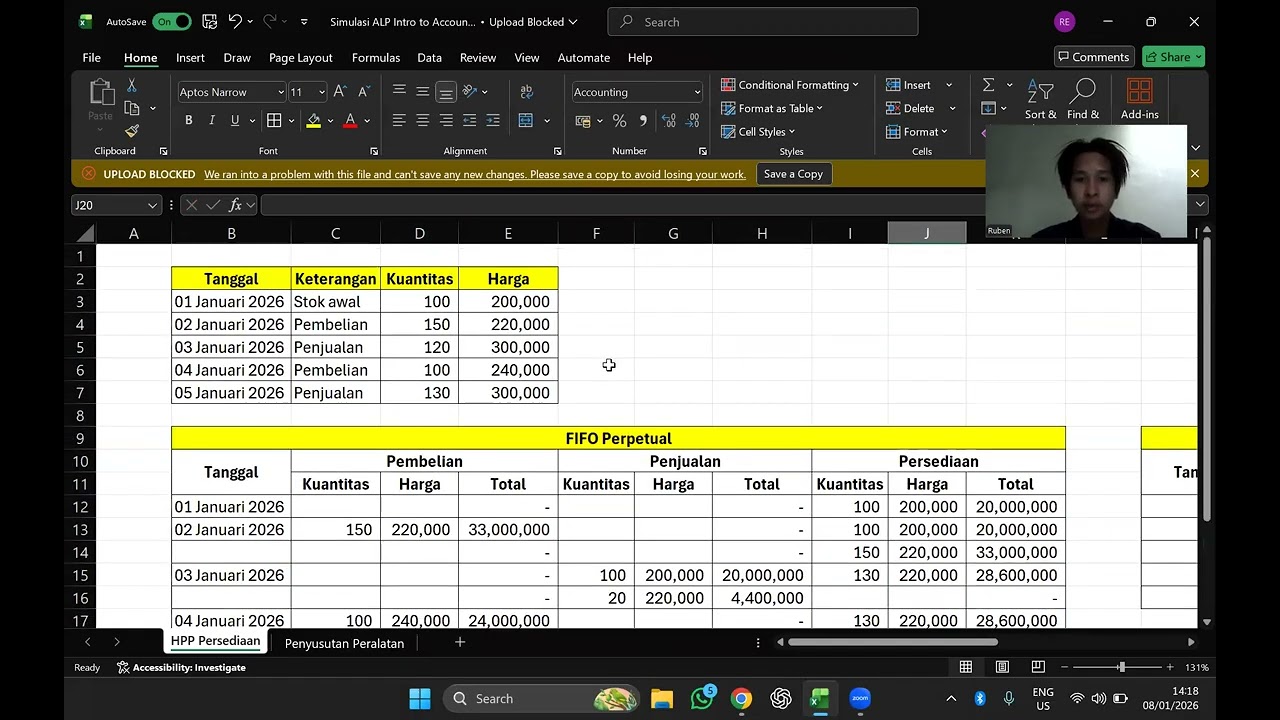Open fill color dropdown arrow

click(330, 121)
